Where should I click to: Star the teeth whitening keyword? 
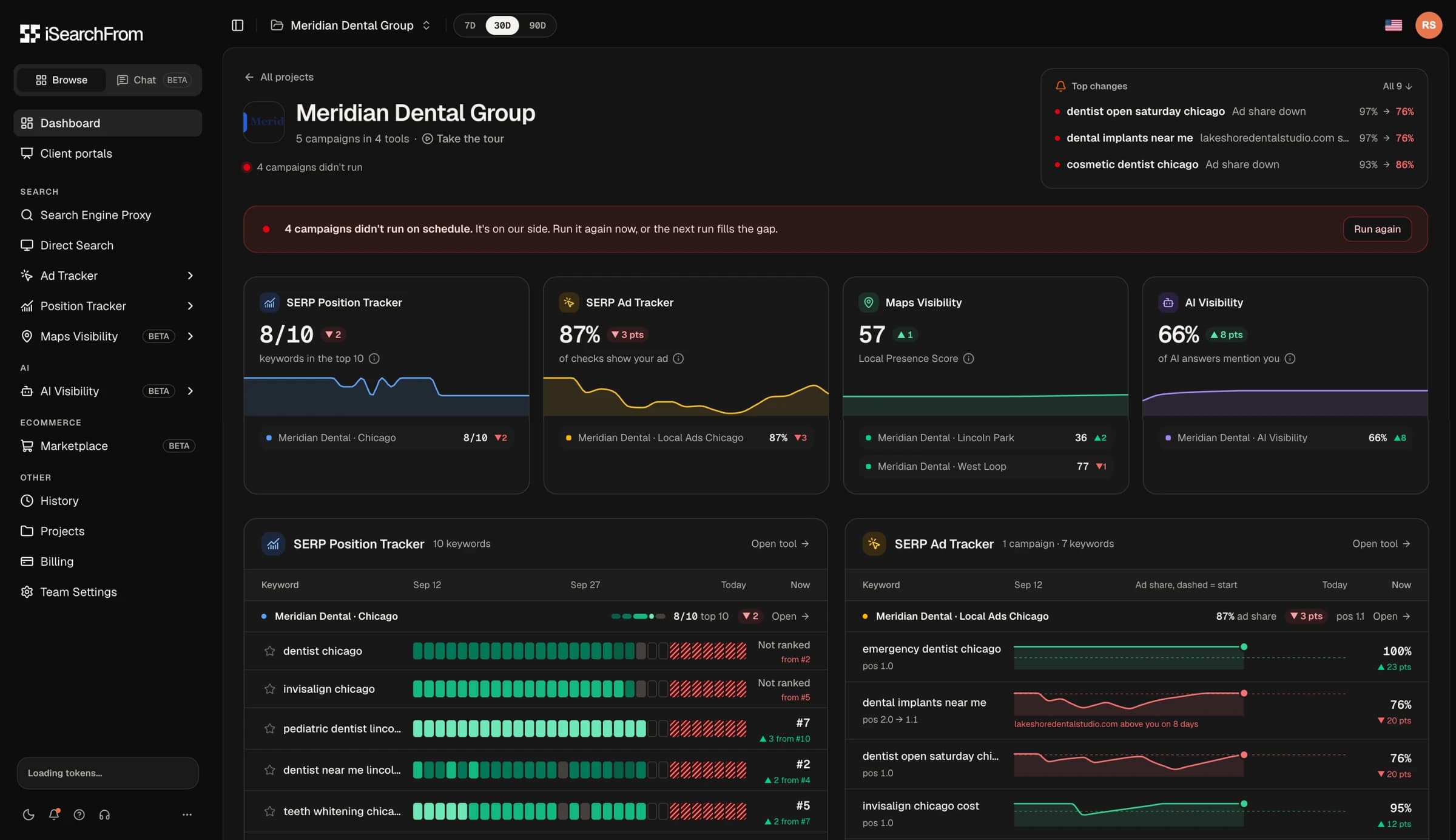[269, 811]
